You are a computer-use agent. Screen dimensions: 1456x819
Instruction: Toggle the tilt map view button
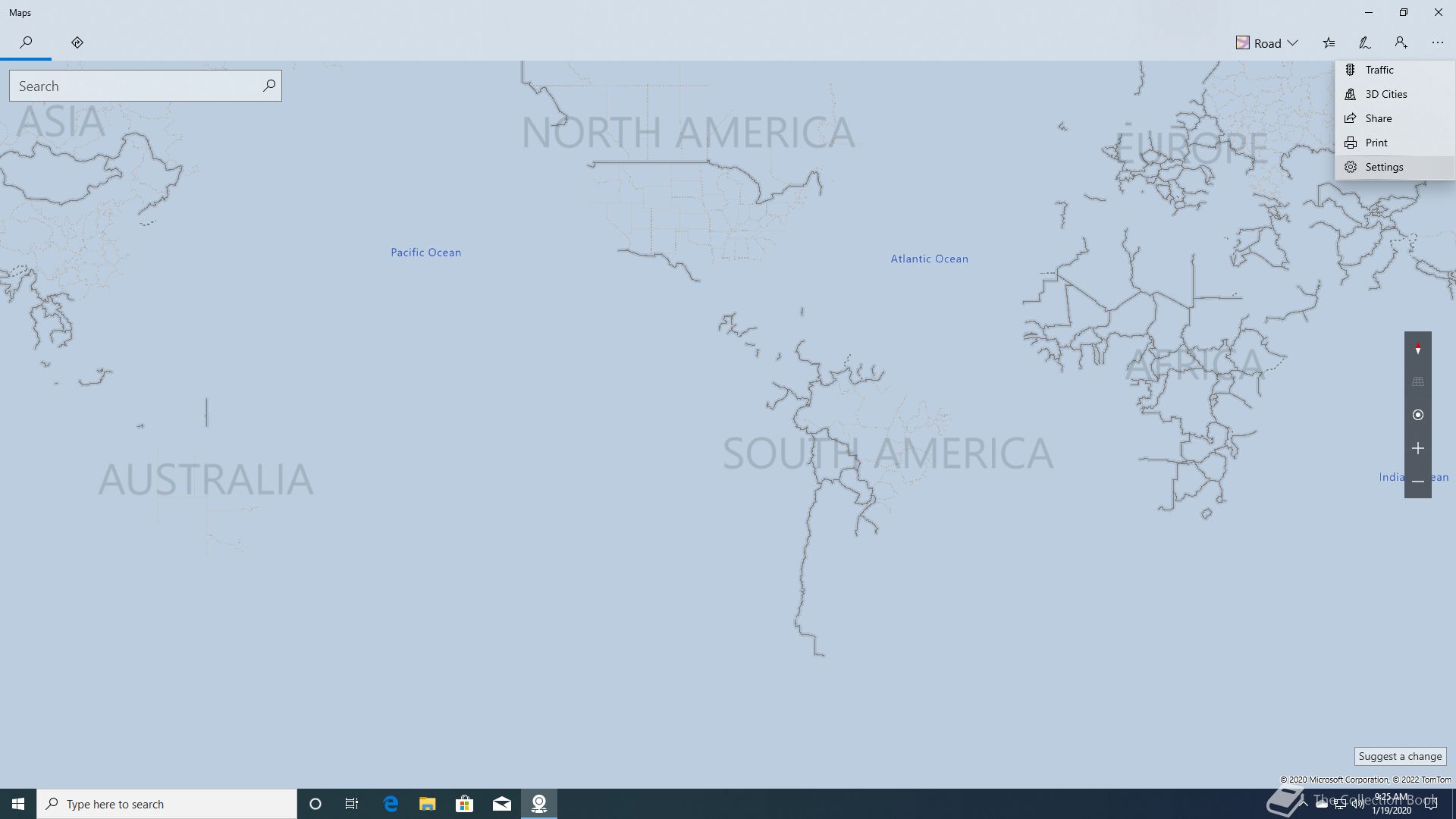click(1417, 381)
